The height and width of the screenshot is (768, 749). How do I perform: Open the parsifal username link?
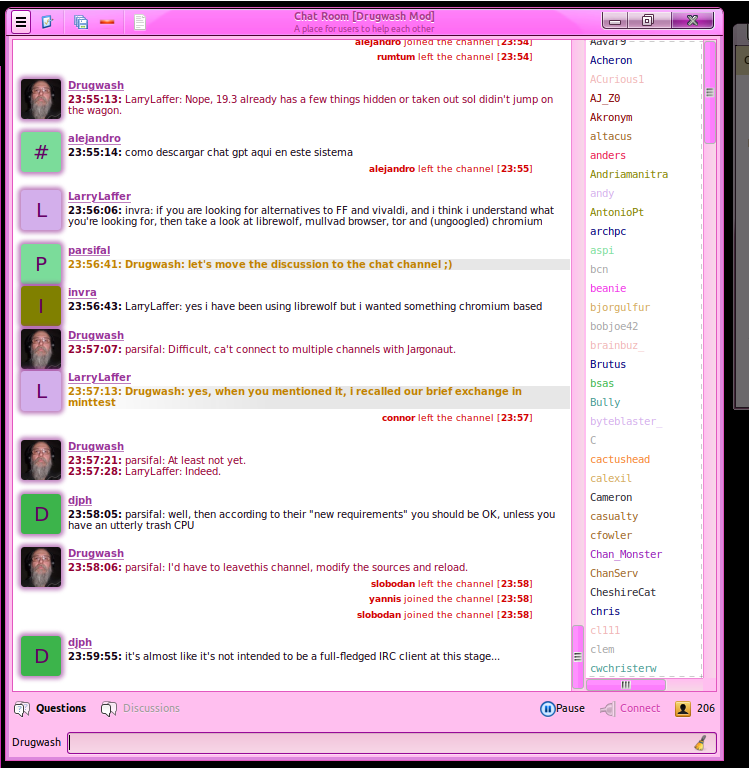click(89, 250)
